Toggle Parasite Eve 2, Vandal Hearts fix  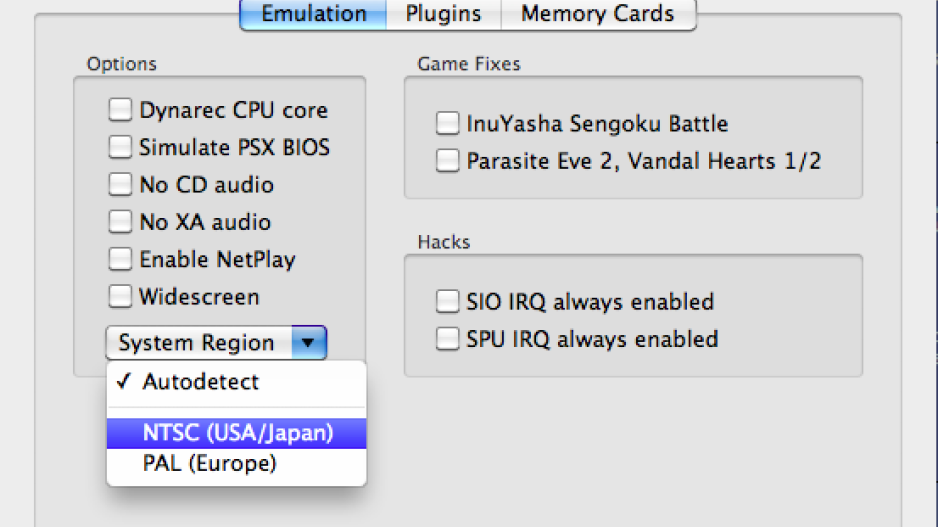(x=447, y=160)
